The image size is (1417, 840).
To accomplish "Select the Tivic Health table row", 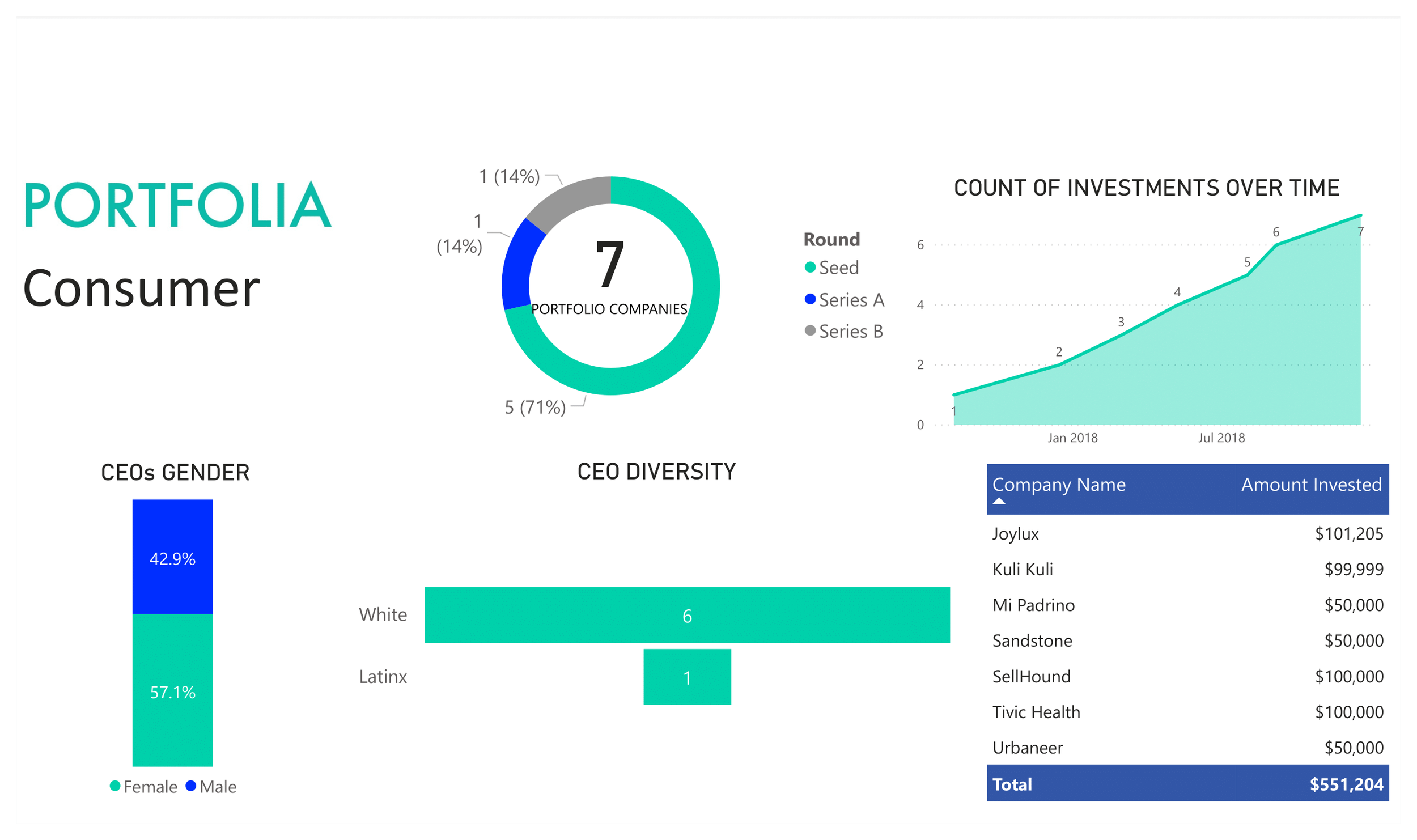I will (x=1036, y=712).
